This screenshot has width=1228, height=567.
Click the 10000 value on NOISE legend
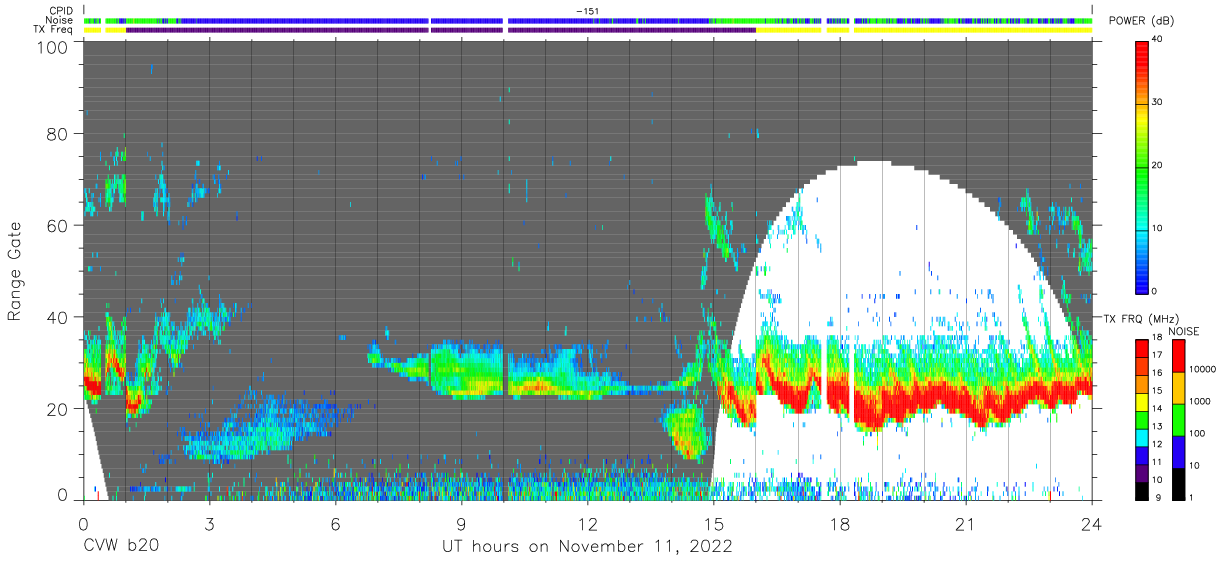click(1204, 370)
